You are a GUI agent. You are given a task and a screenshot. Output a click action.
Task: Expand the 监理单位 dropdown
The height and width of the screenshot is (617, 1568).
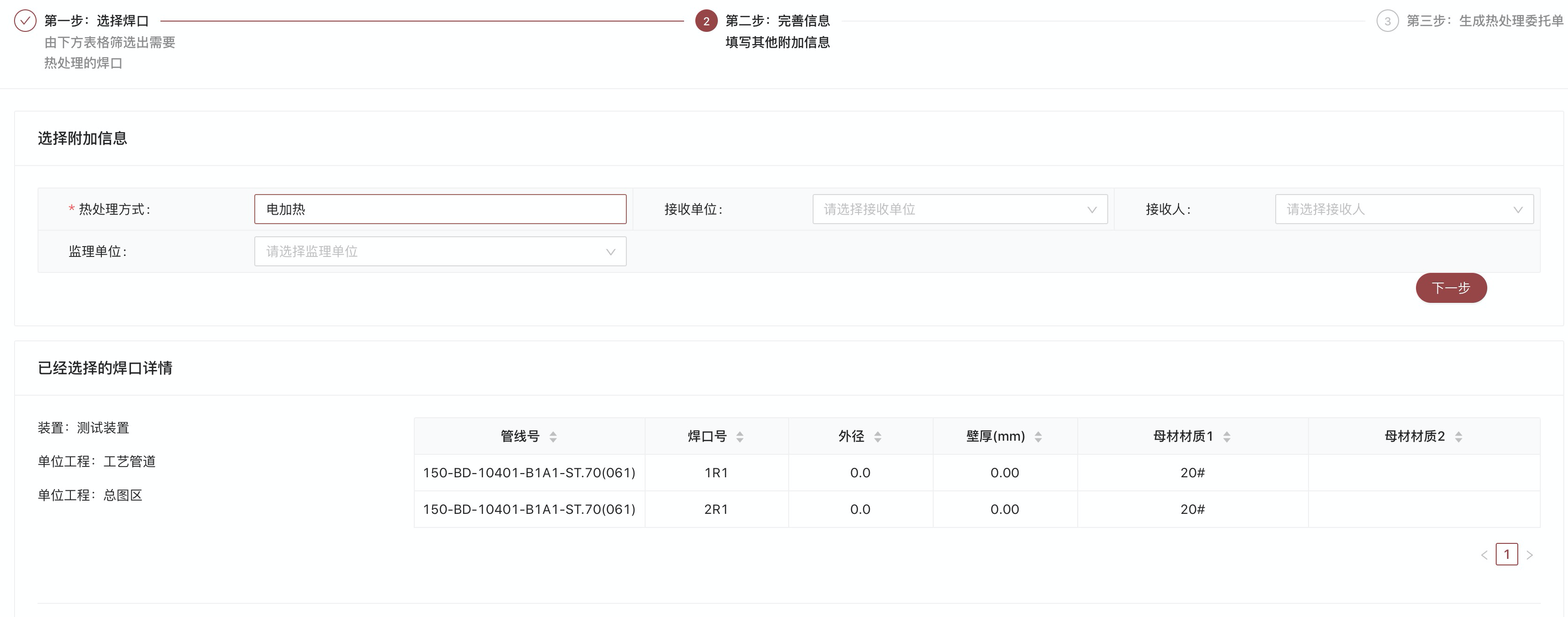tap(440, 251)
